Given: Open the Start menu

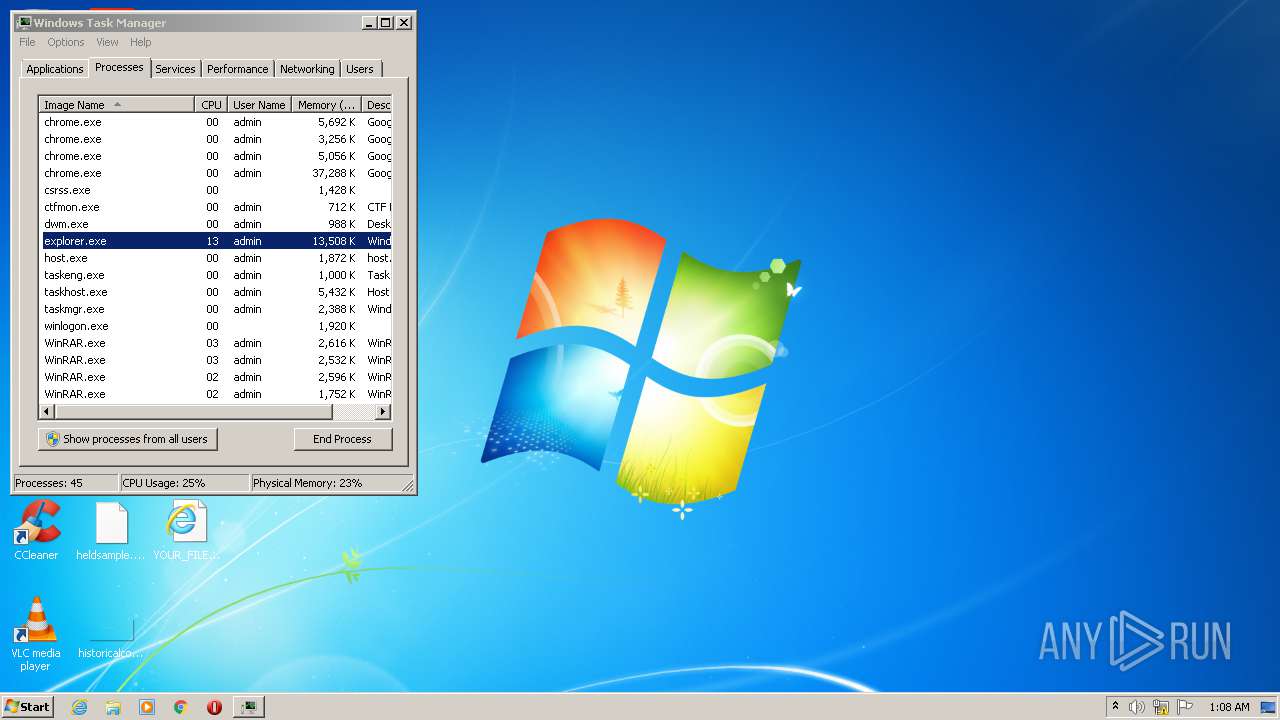Looking at the screenshot, I should tap(27, 707).
